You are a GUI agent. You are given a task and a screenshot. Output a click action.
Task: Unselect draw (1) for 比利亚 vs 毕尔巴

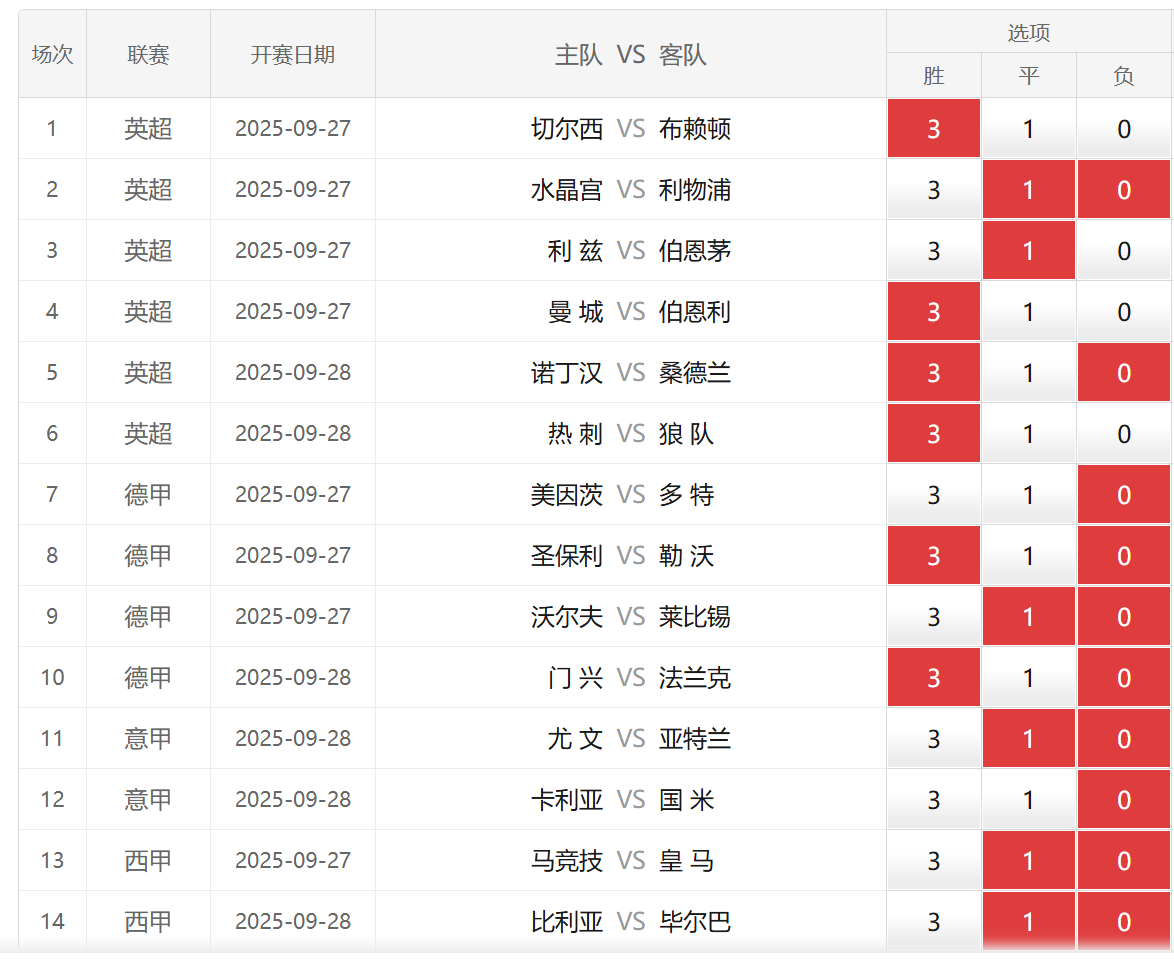pos(1028,922)
